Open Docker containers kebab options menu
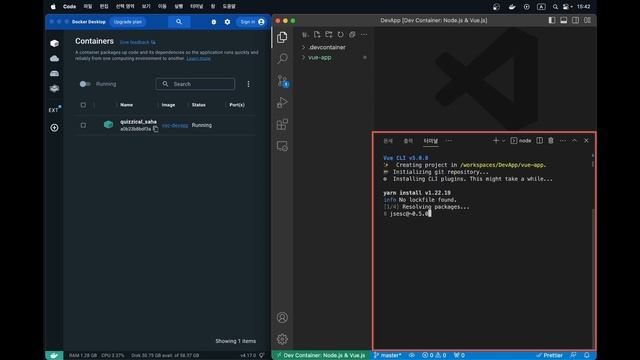 click(x=249, y=84)
